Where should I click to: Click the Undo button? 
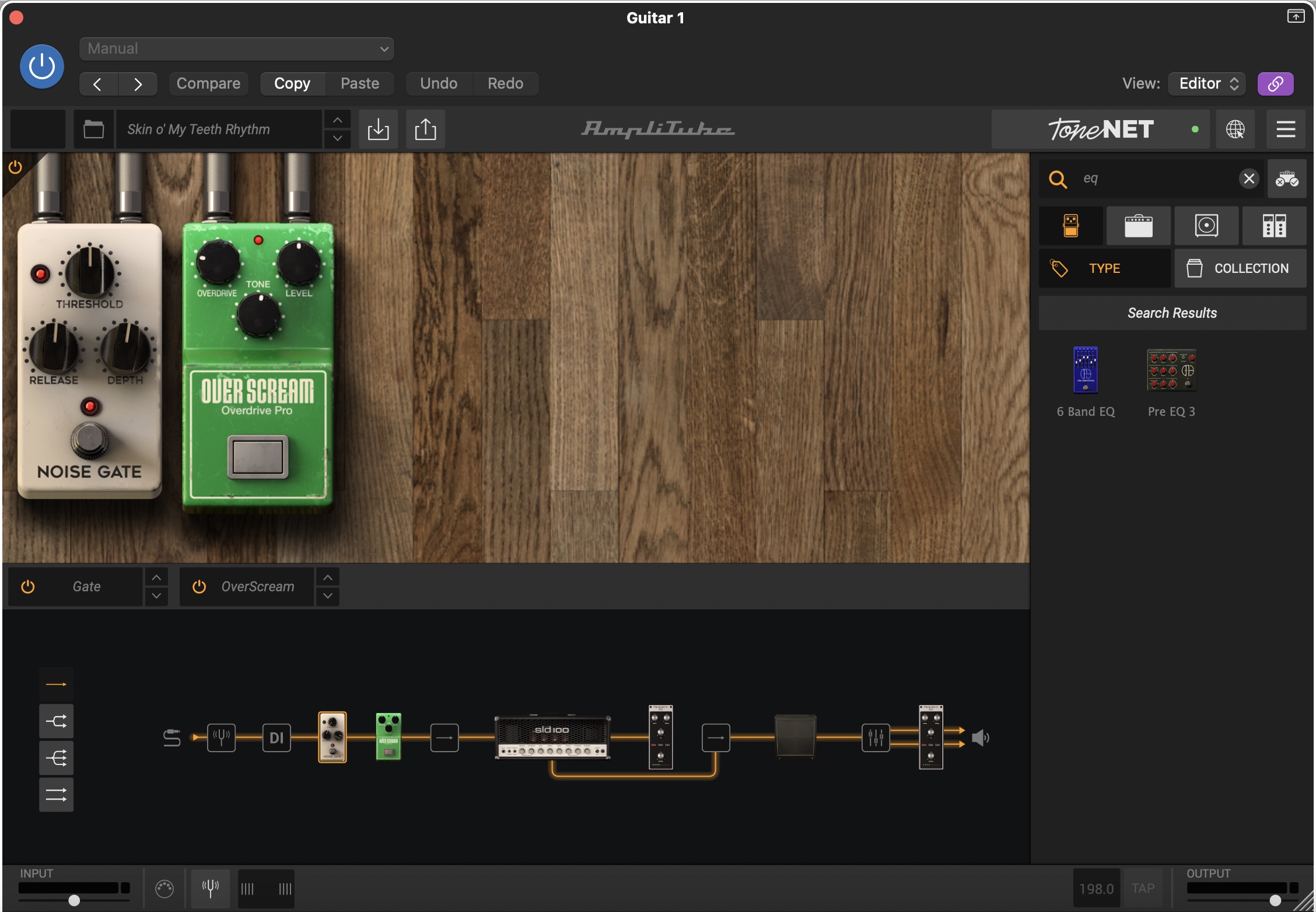click(x=439, y=83)
